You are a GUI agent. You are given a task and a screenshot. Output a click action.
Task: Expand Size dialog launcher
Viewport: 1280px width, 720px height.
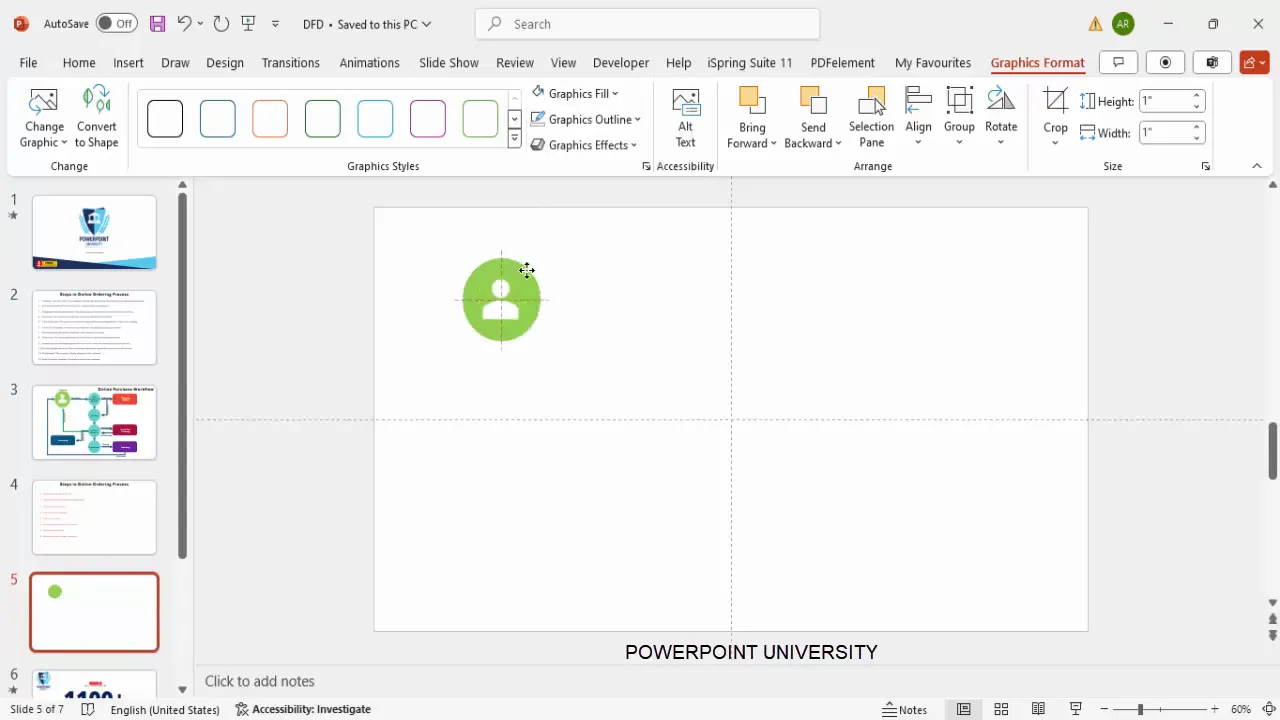coord(1205,166)
